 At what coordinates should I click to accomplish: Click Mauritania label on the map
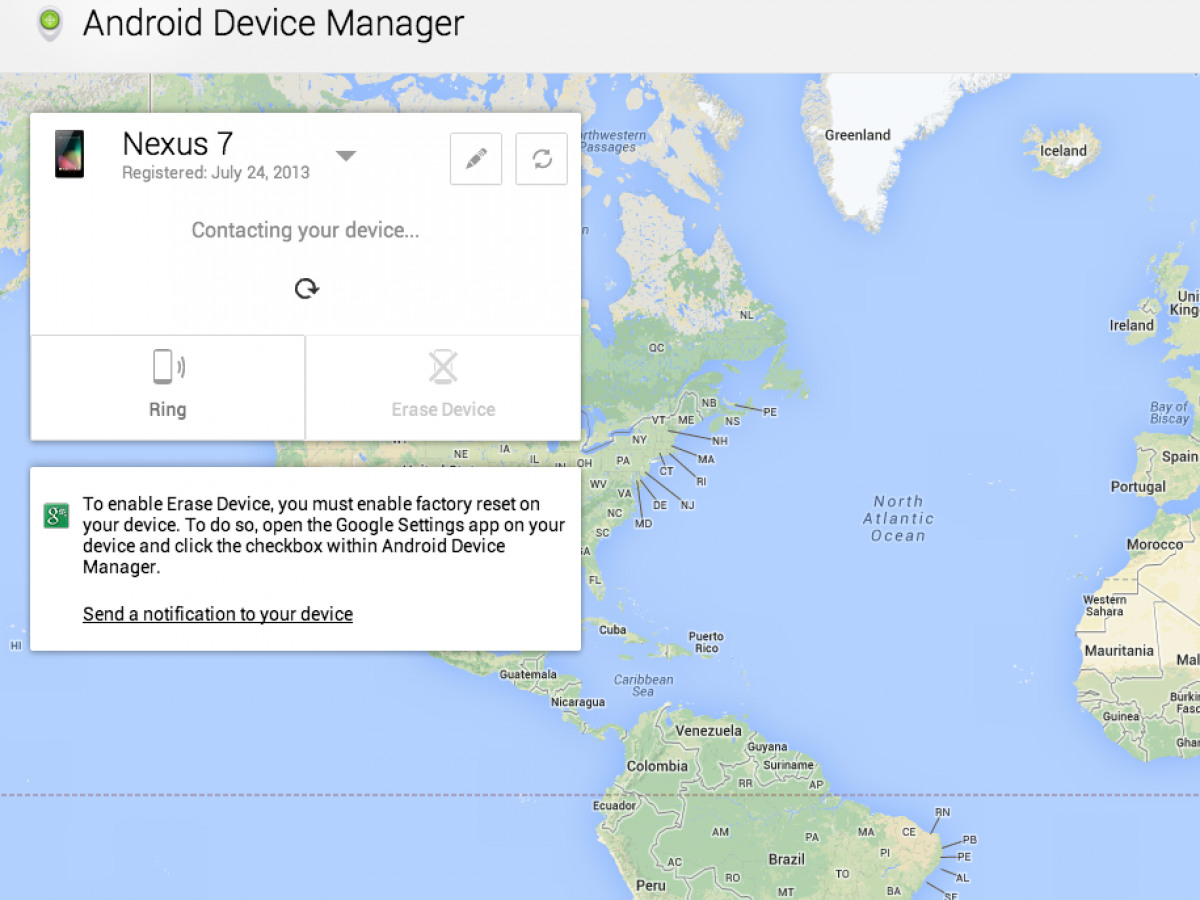(x=1119, y=650)
